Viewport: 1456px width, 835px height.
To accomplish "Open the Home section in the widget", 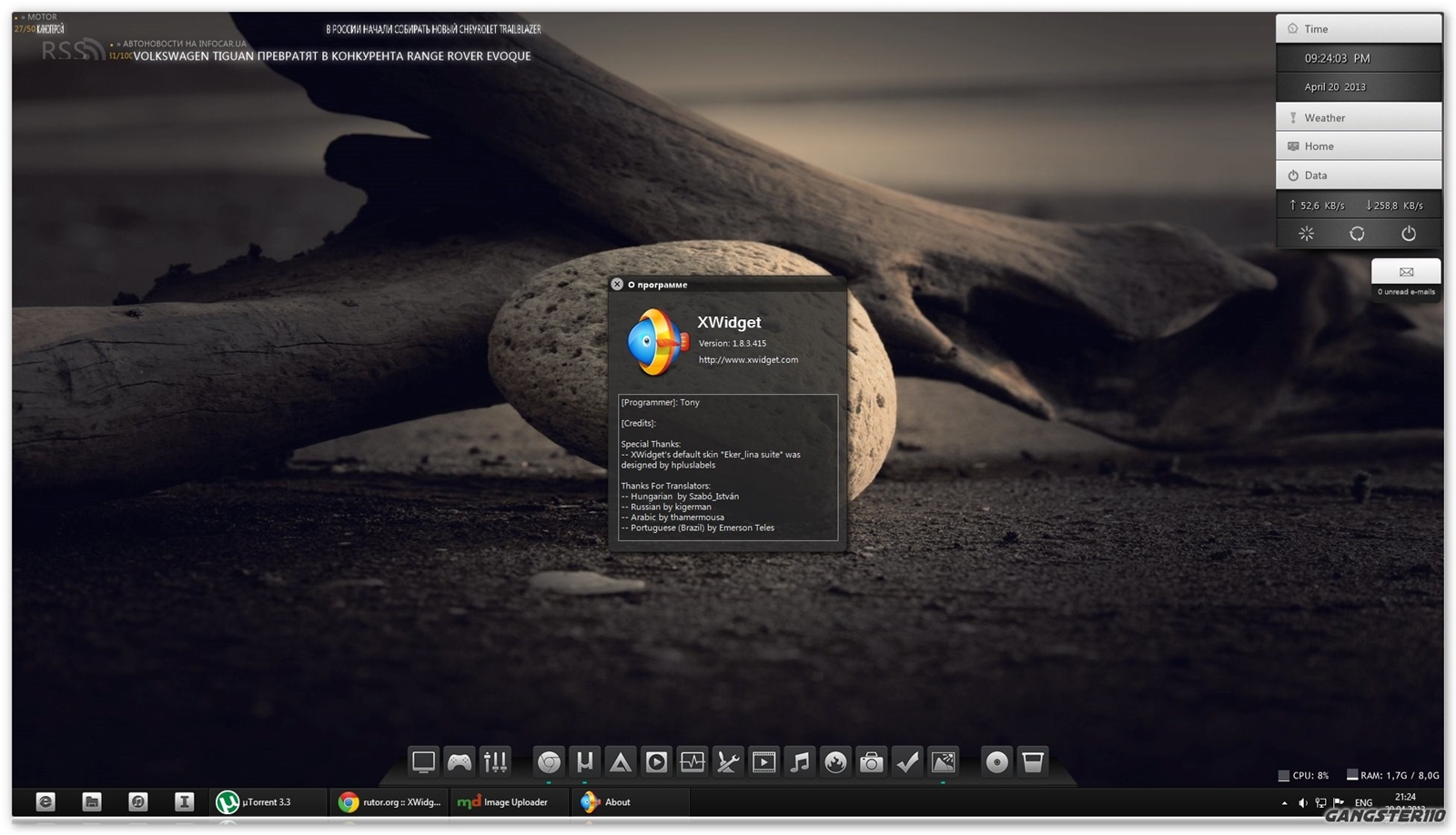I will (x=1359, y=146).
